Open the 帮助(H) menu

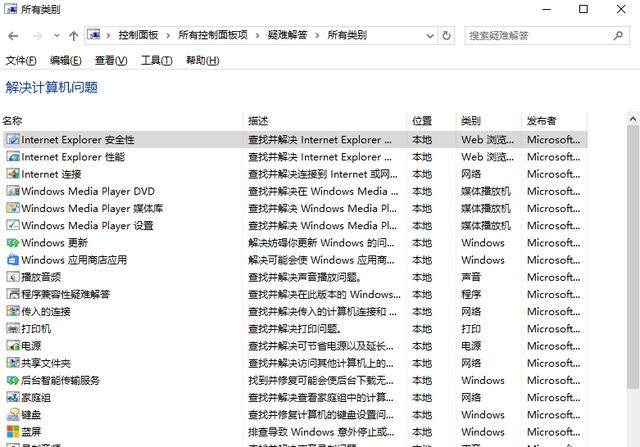[202, 61]
